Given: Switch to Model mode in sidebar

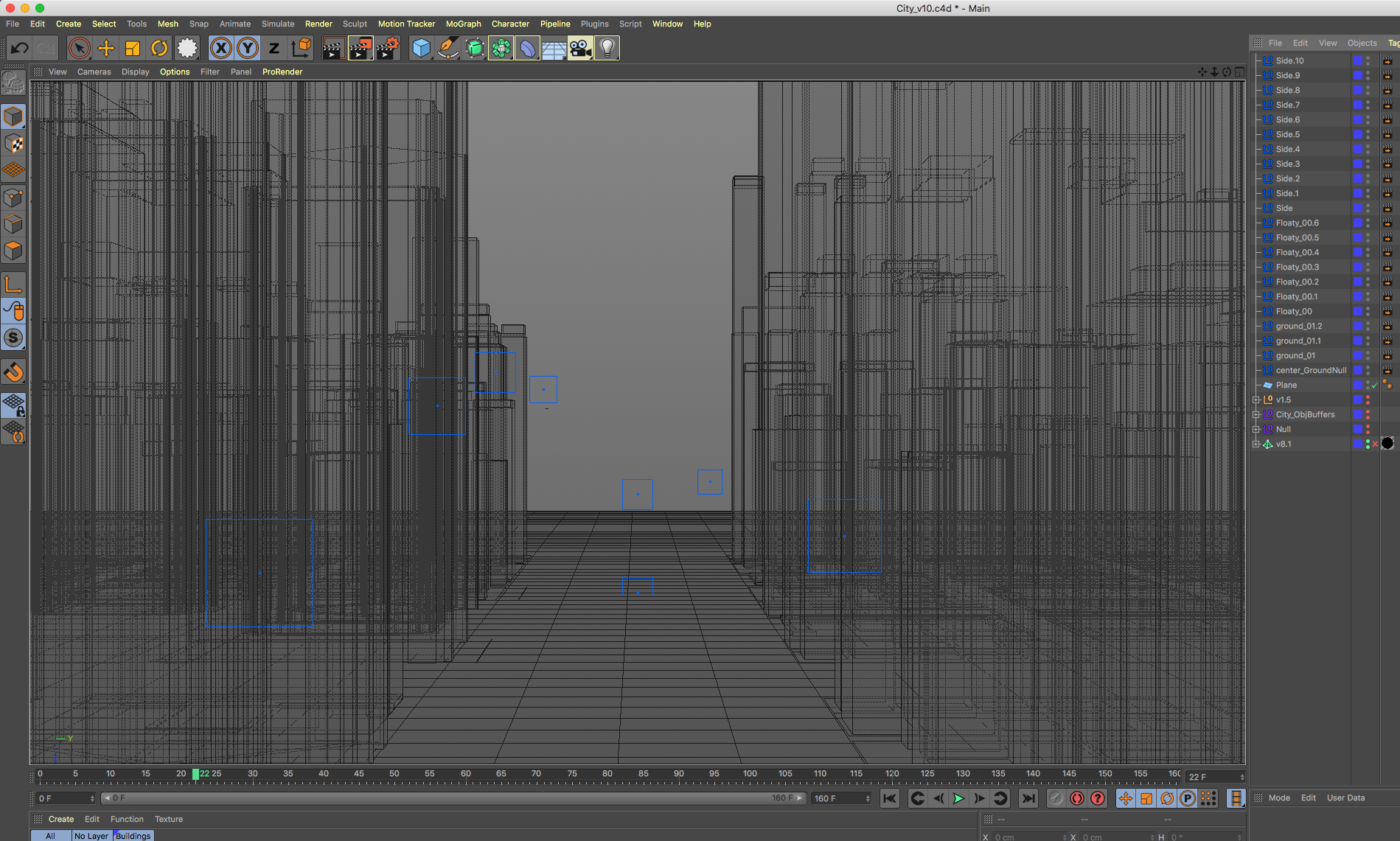Looking at the screenshot, I should 13,117.
